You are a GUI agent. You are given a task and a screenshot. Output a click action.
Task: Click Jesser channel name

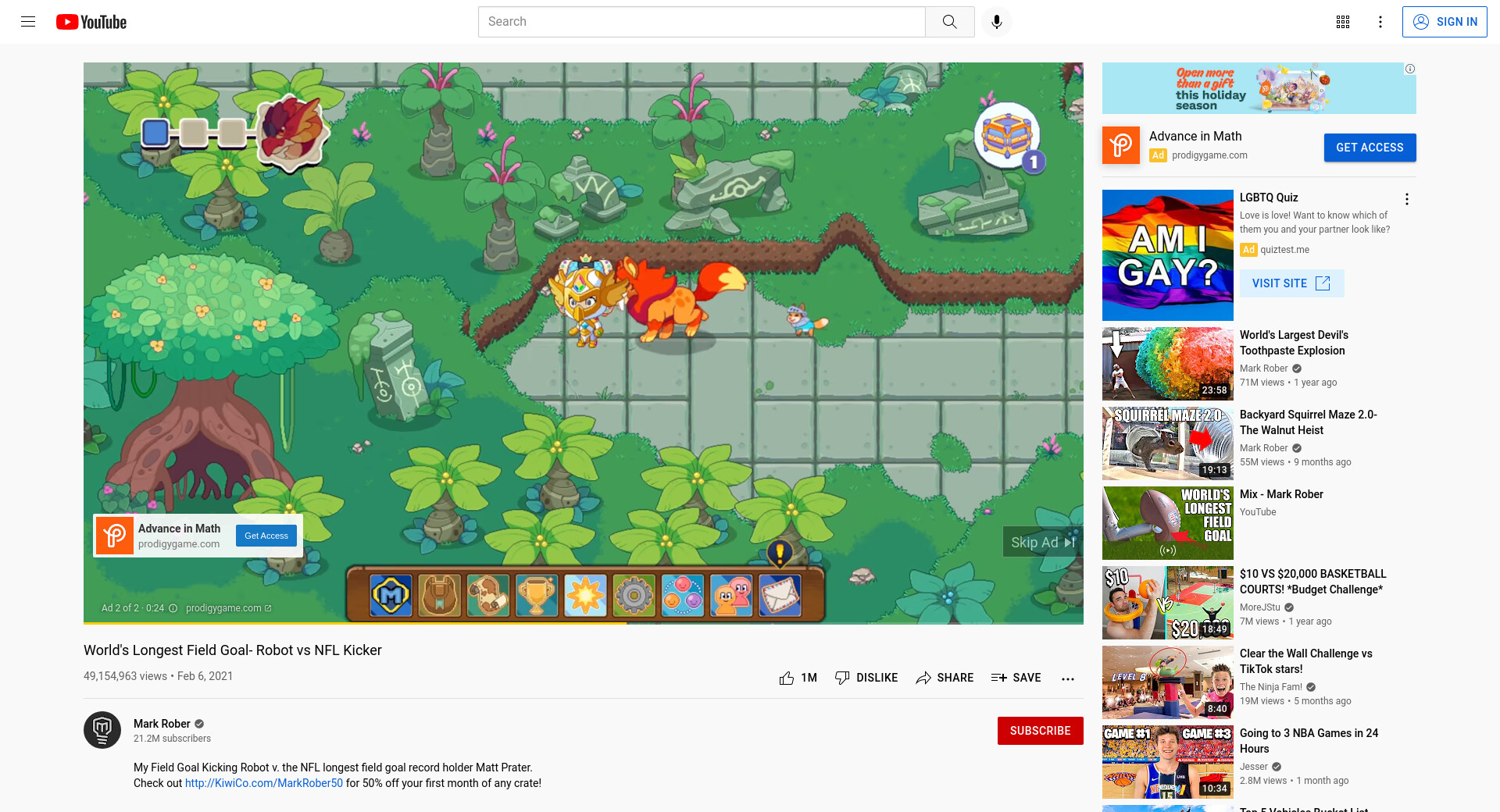point(1253,767)
